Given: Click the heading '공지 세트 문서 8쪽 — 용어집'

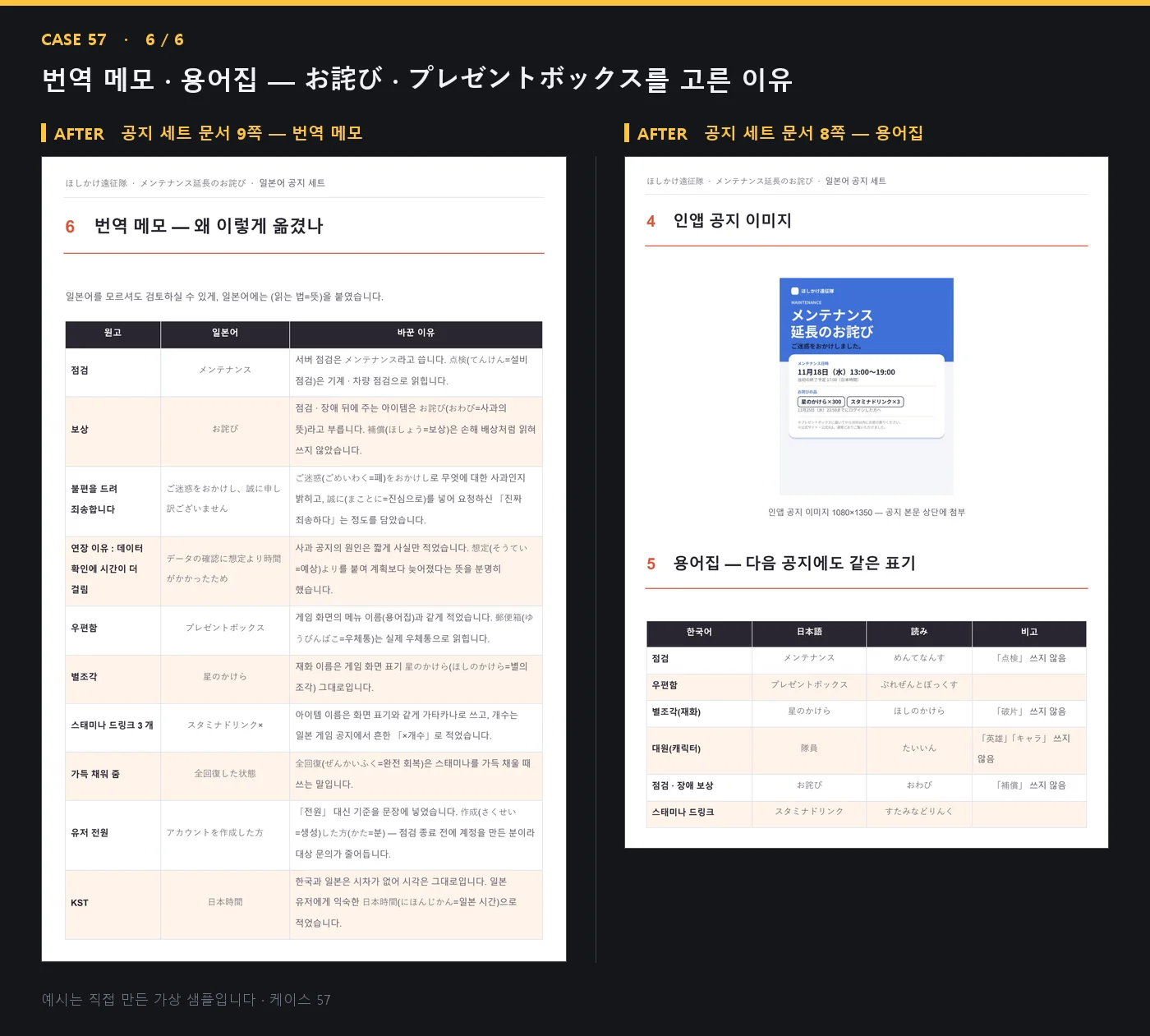Looking at the screenshot, I should coord(814,133).
